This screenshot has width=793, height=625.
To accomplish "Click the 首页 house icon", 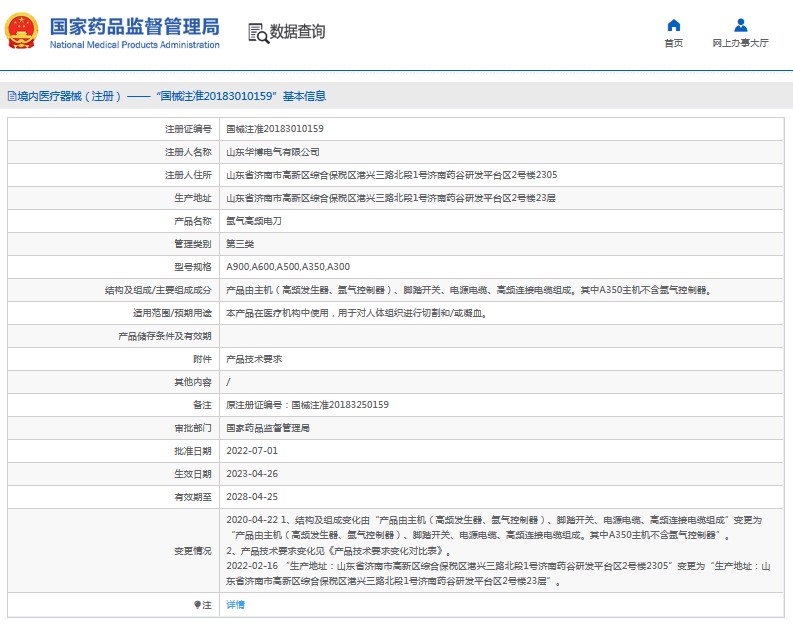I will tap(674, 25).
